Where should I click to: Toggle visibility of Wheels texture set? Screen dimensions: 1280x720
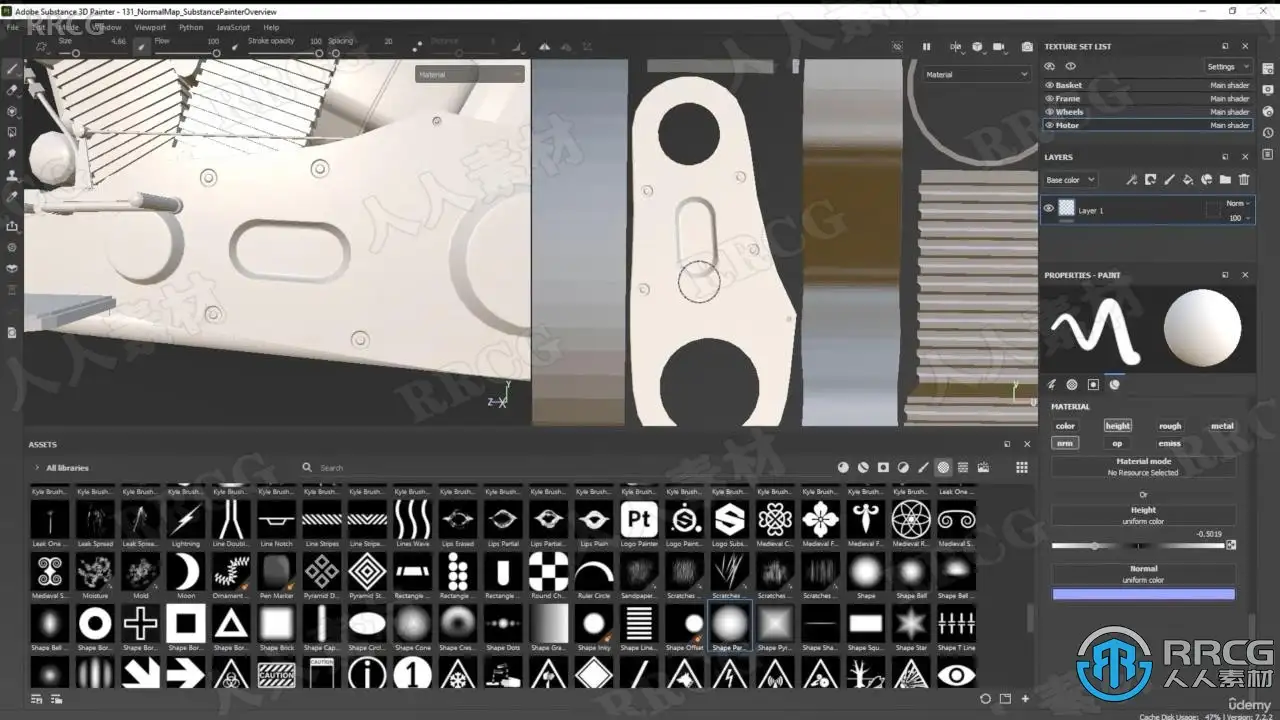pos(1050,112)
